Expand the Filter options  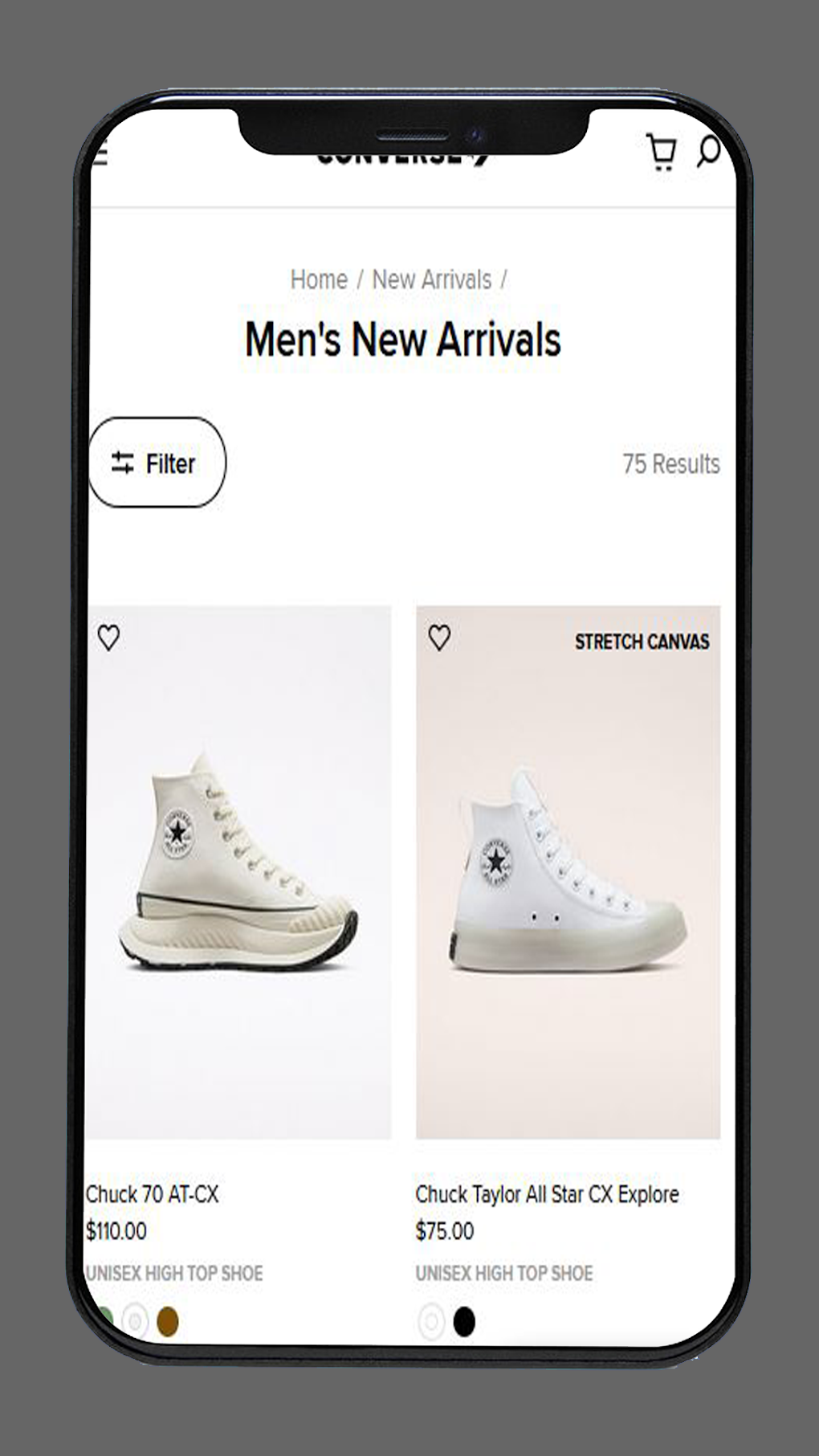pyautogui.click(x=157, y=462)
